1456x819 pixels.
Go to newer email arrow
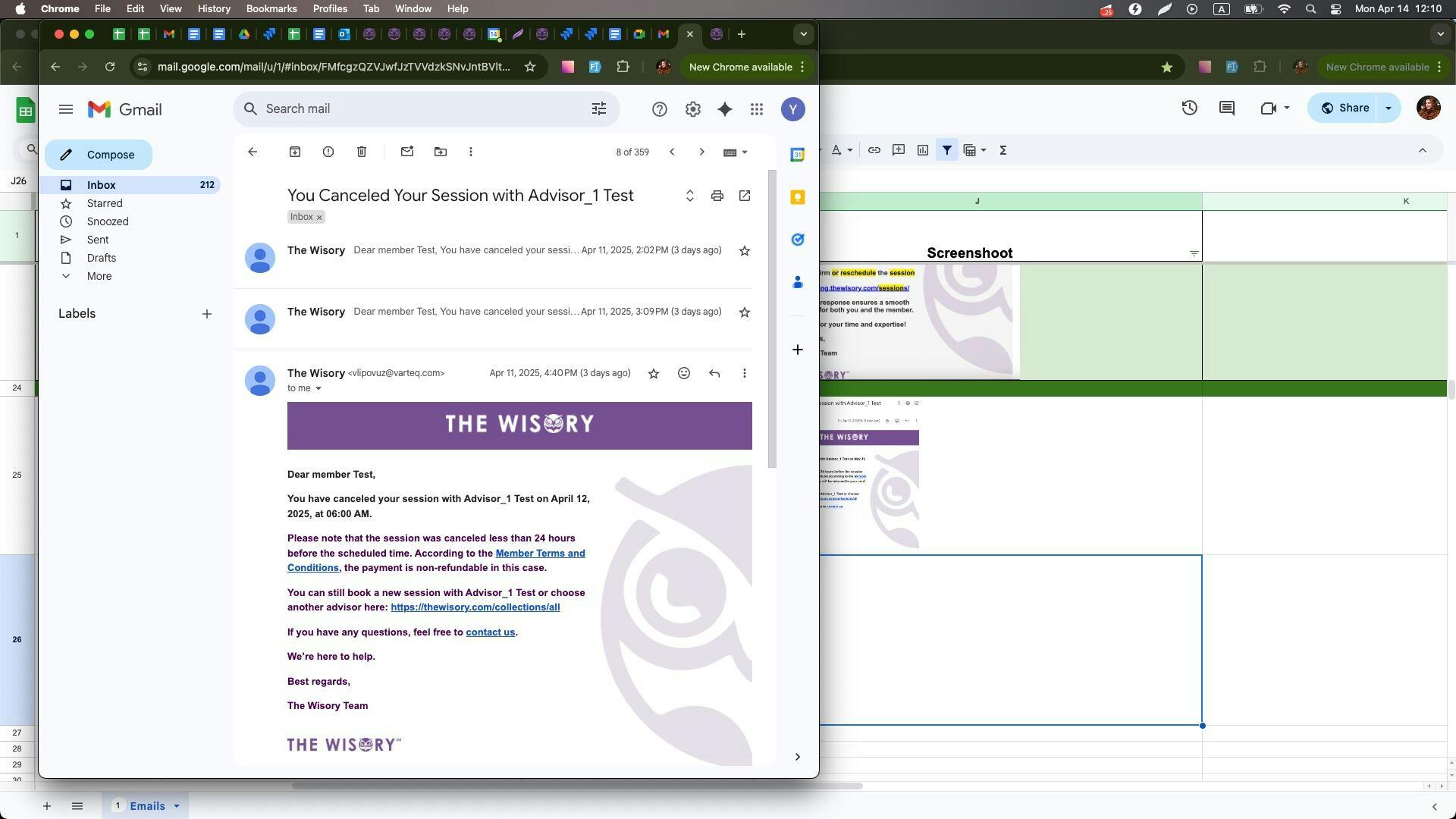[672, 152]
